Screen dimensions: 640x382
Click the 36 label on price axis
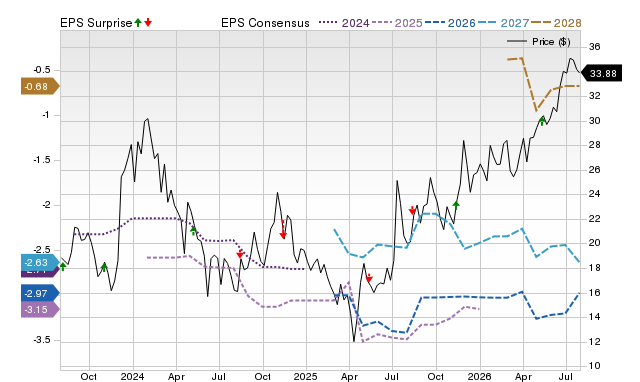tap(595, 47)
